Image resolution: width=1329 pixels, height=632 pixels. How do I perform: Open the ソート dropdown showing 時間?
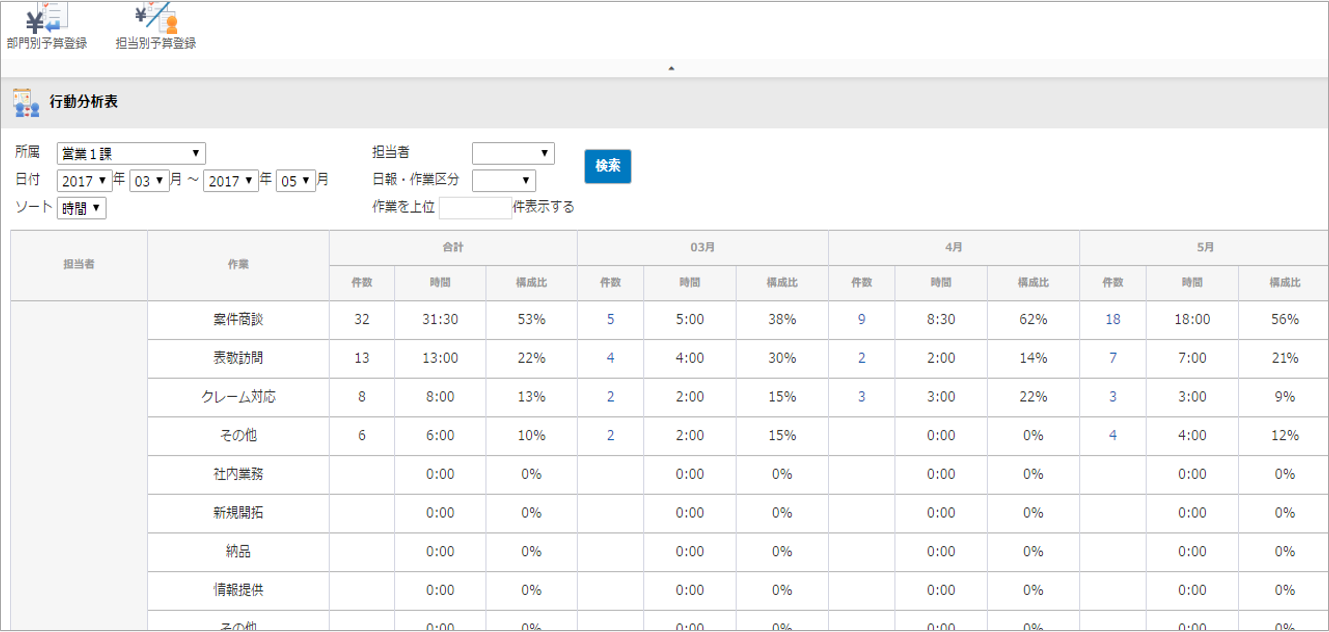coord(82,208)
